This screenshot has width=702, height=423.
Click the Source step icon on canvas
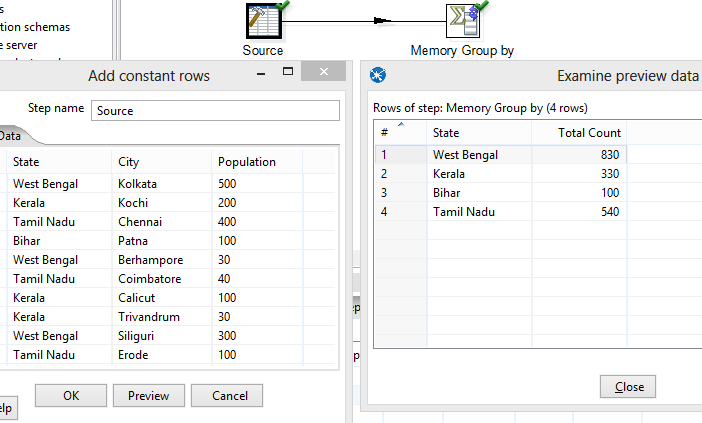click(263, 21)
